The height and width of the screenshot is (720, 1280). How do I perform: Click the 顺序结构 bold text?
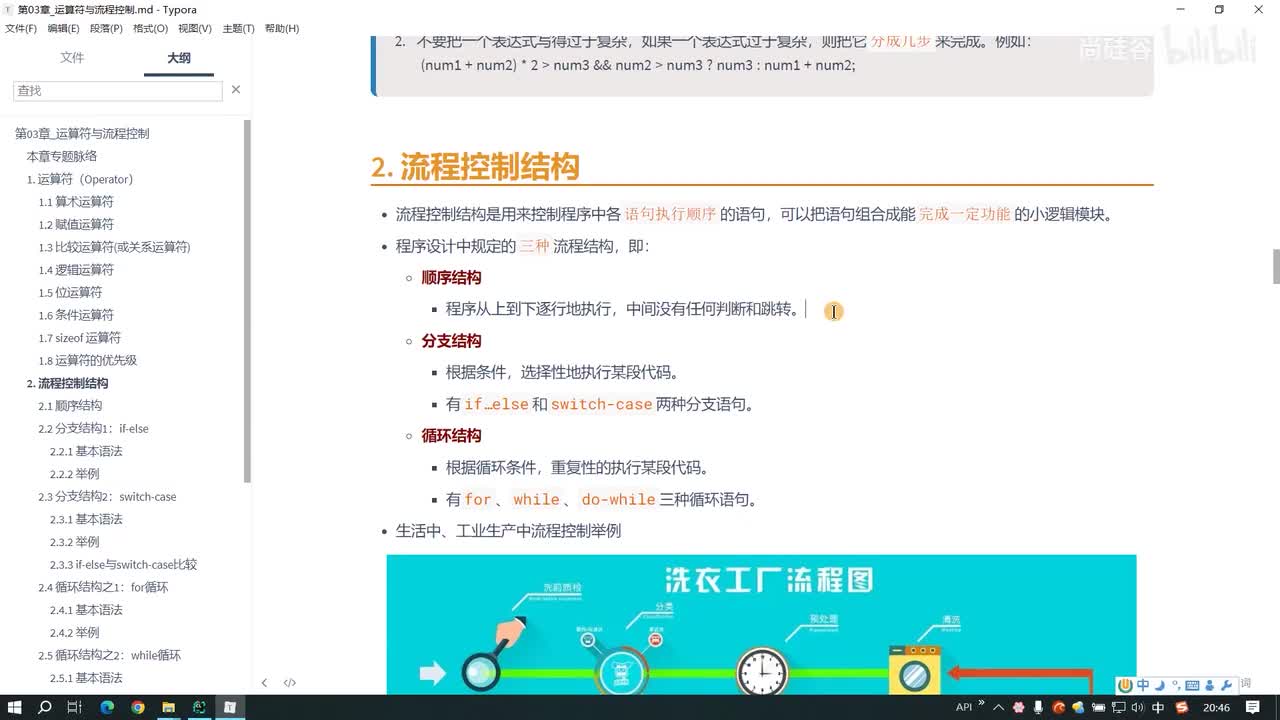[x=451, y=278]
